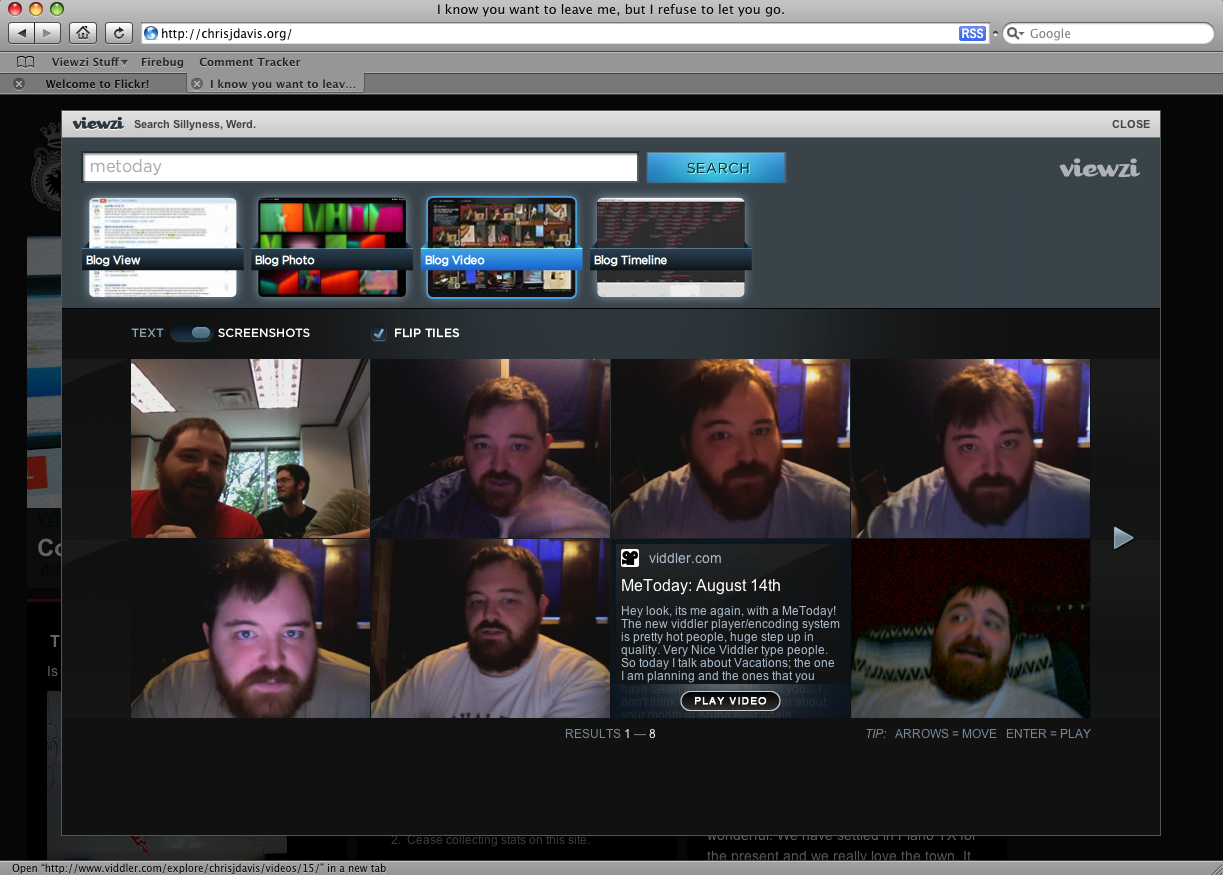Switch to the 'Welcome to Flickr!' tab
Viewport: 1223px width, 875px height.
coord(97,84)
